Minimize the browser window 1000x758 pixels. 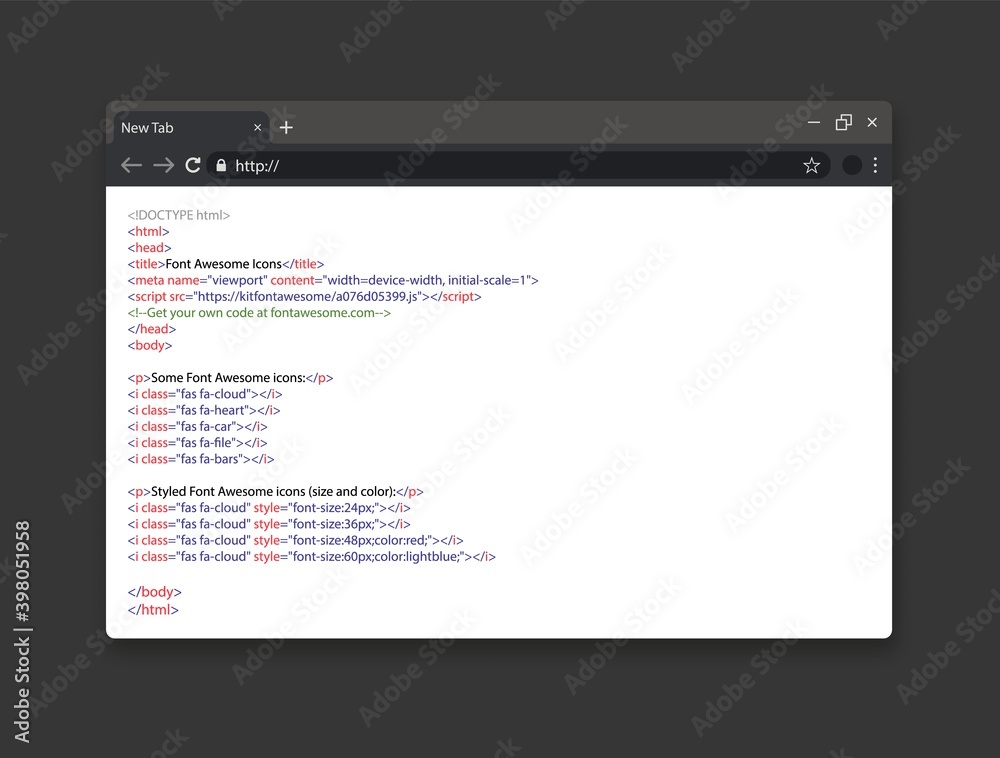814,122
